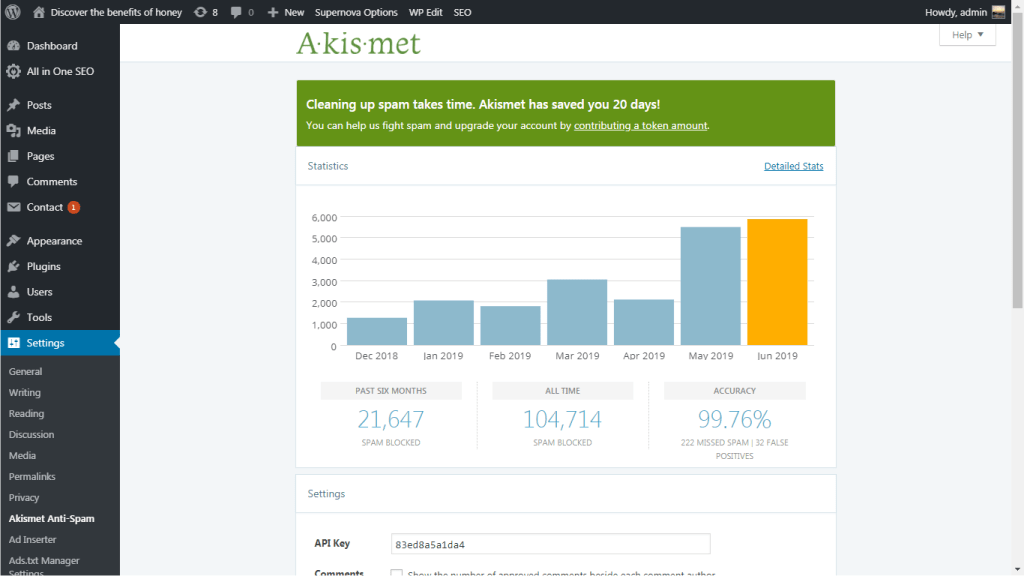Open Akismet Anti-Spam submenu item
Screen dimensions: 1024x576
tap(52, 518)
